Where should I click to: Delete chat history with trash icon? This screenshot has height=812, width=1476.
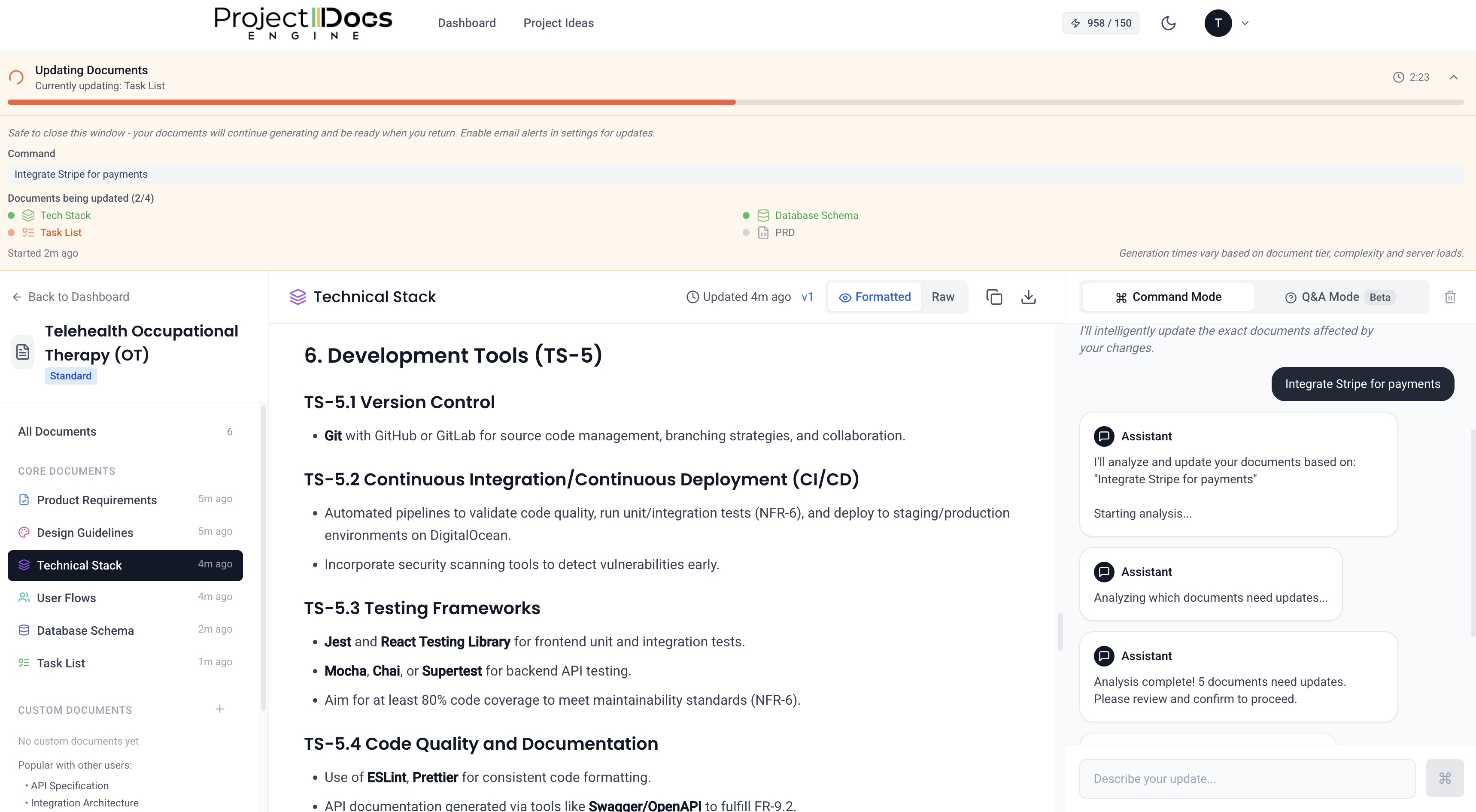click(1450, 297)
